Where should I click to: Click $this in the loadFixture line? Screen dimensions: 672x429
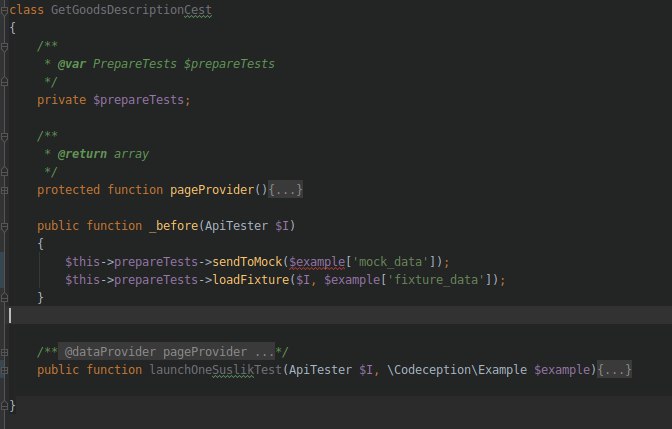(82, 280)
